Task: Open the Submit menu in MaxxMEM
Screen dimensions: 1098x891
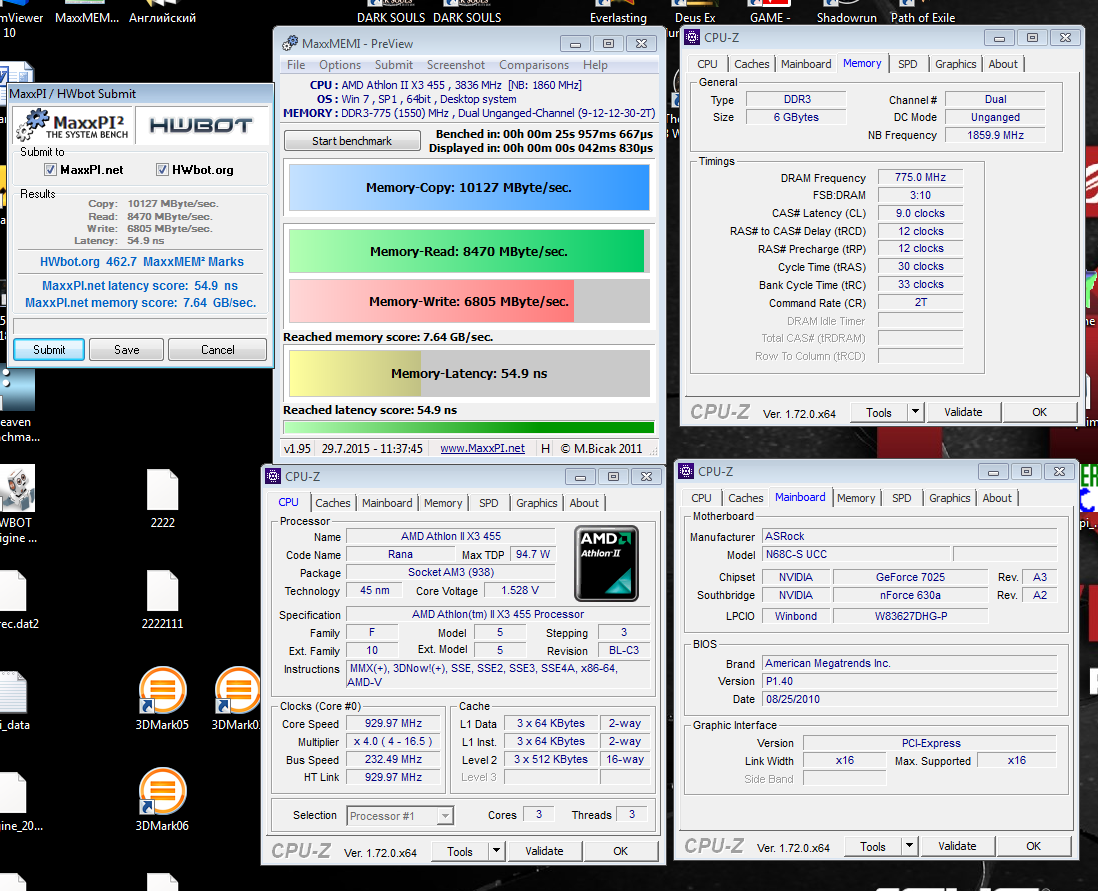Action: (394, 64)
